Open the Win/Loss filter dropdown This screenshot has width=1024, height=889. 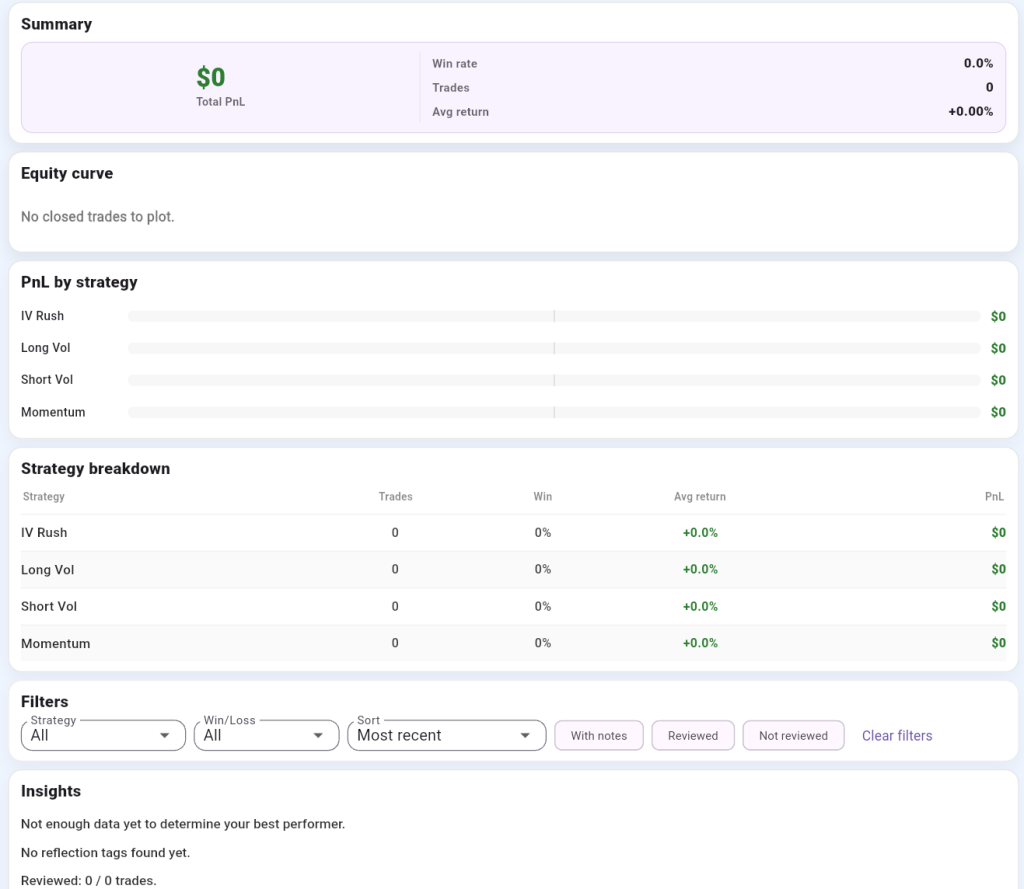(266, 735)
